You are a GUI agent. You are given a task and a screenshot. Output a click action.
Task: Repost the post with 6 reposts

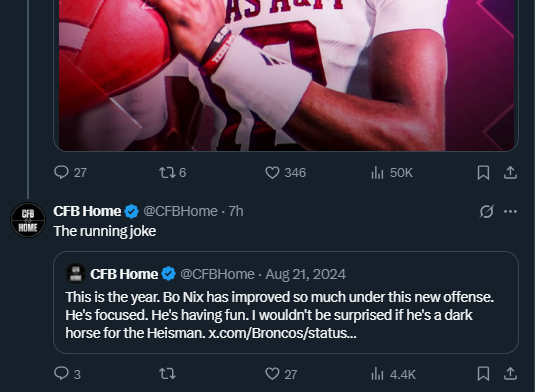[173, 173]
